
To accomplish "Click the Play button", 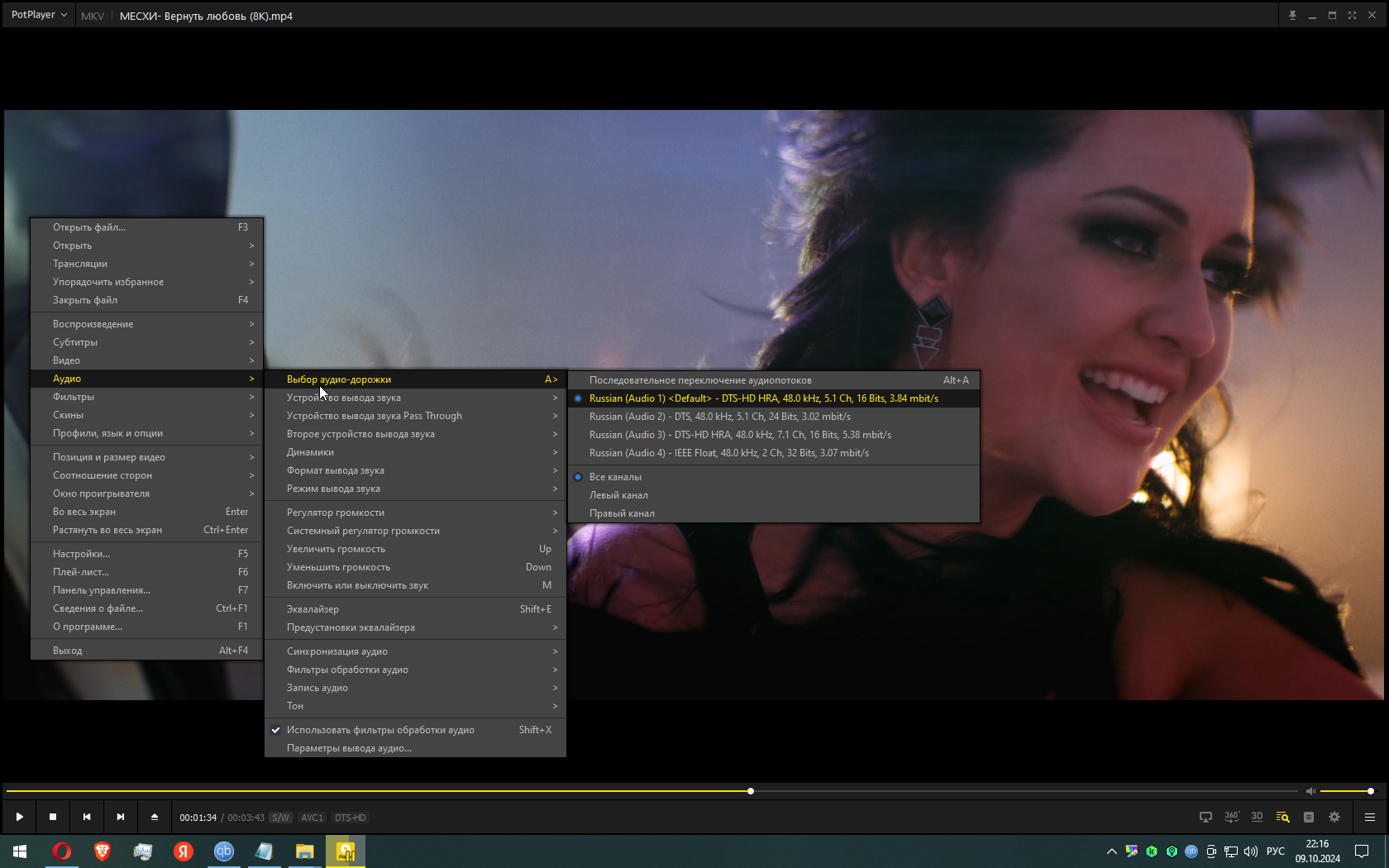I will [x=19, y=817].
